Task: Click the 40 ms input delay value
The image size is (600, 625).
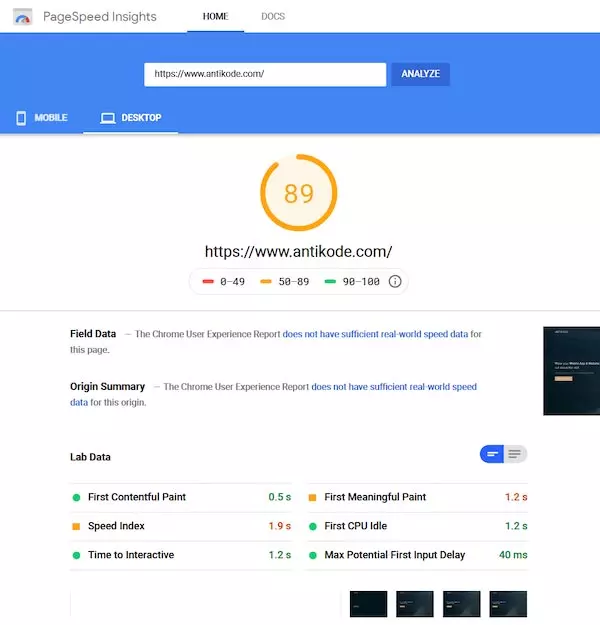Action: point(513,555)
